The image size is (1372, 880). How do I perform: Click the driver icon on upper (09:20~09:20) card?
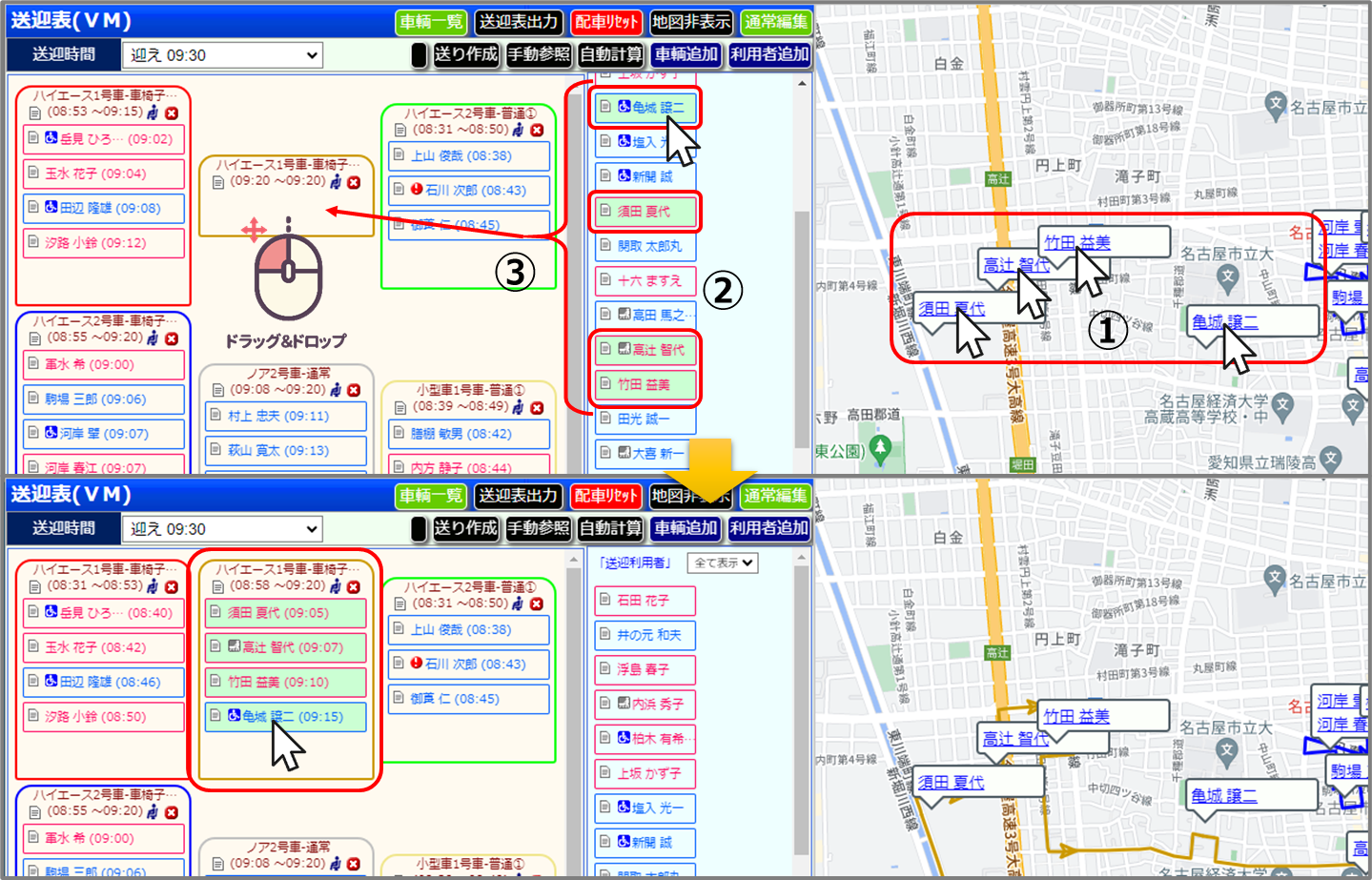tap(336, 182)
